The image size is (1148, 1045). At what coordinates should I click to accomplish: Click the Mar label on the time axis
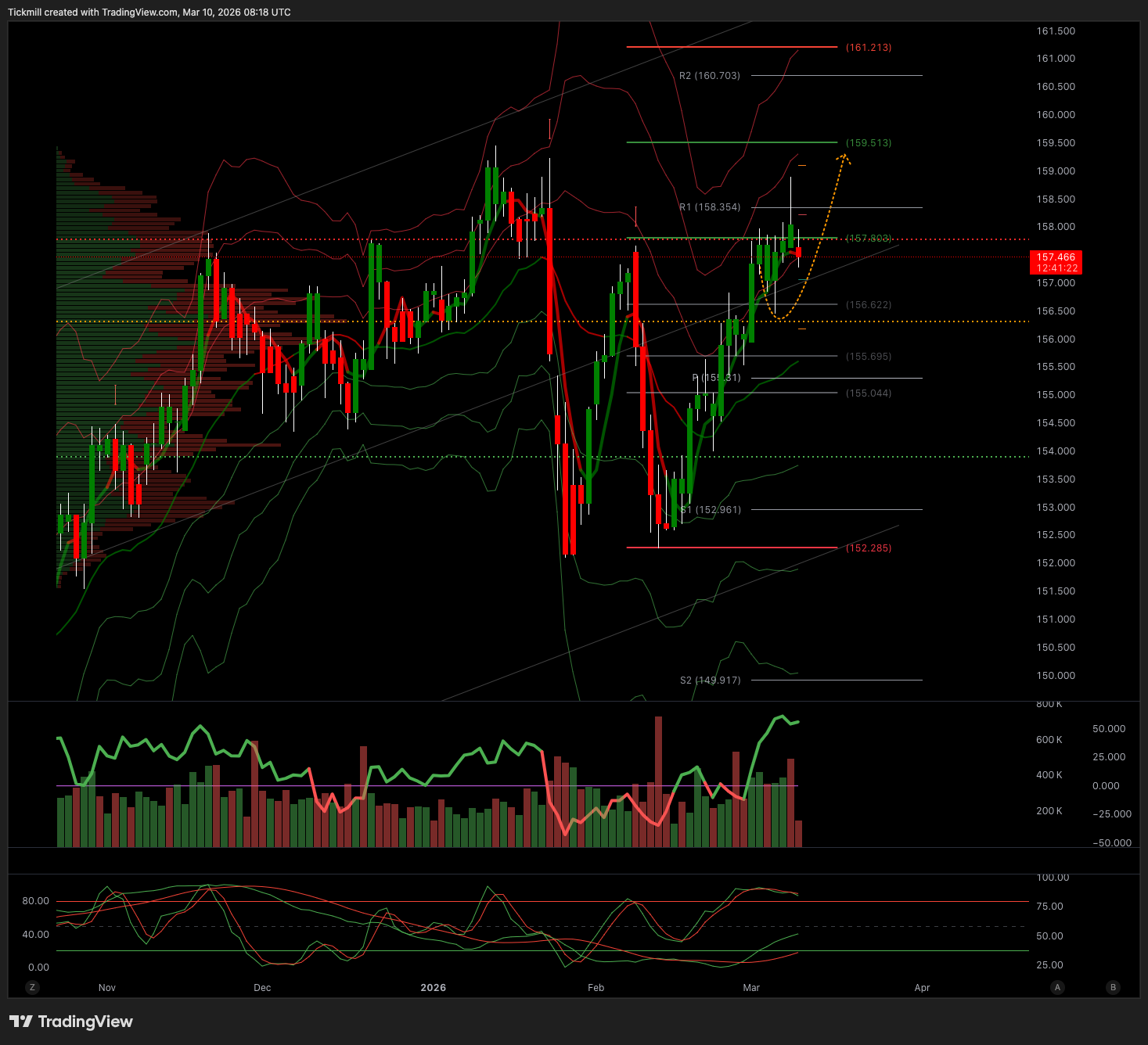(x=751, y=988)
